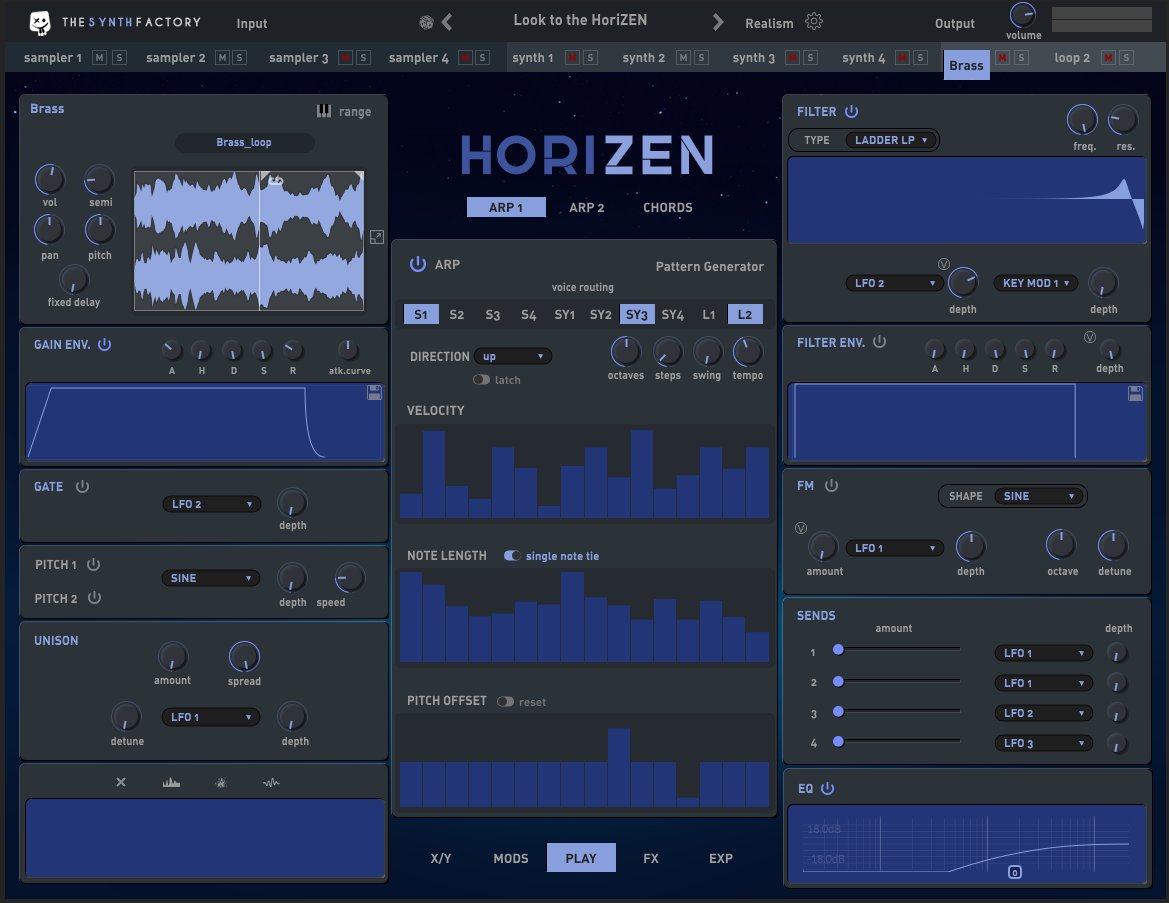Turn on pitch offset reset toggle

pos(505,702)
